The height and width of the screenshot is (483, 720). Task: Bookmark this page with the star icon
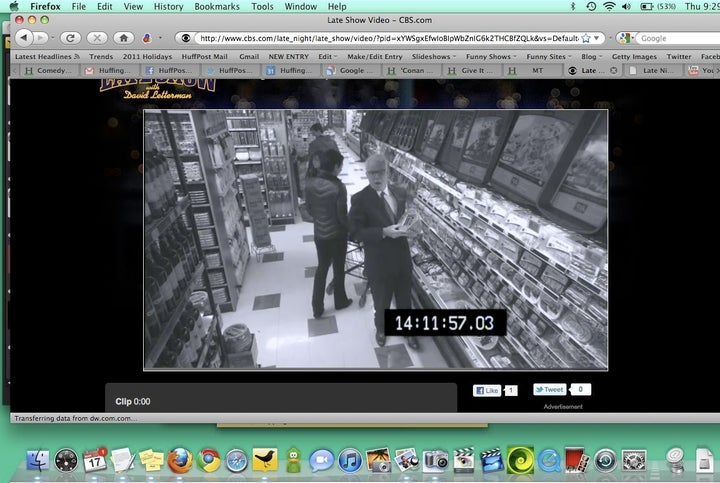coord(585,38)
